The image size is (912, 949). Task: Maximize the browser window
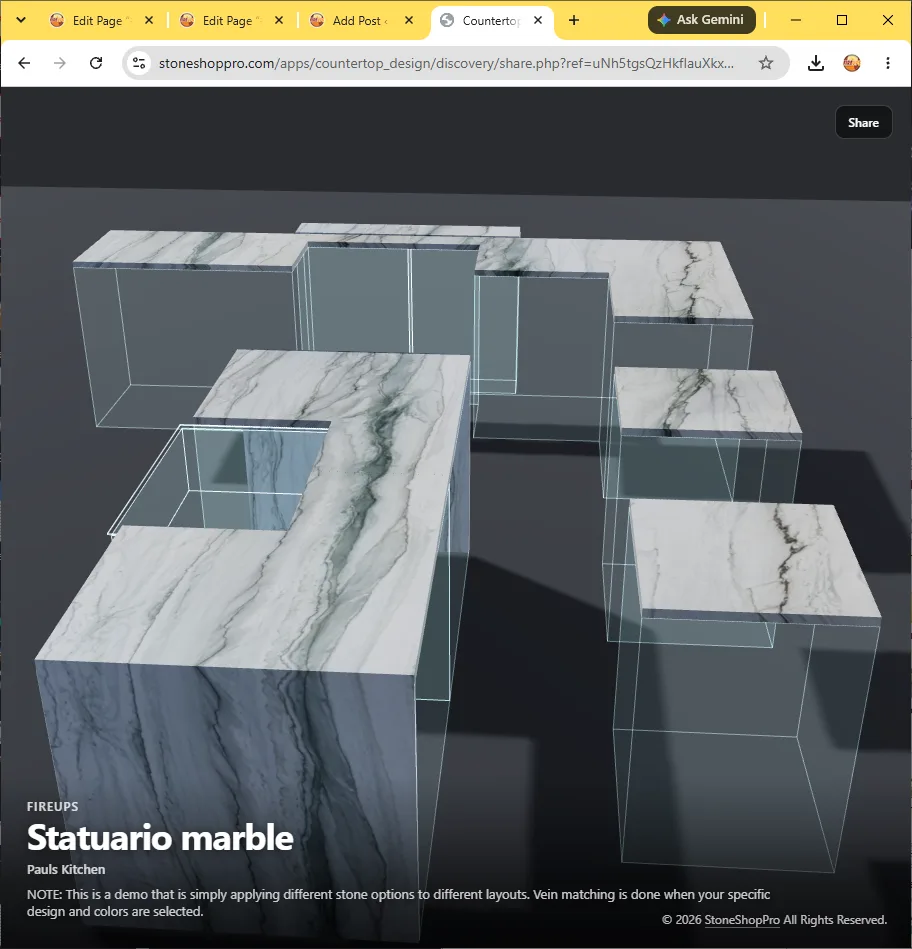[x=842, y=20]
